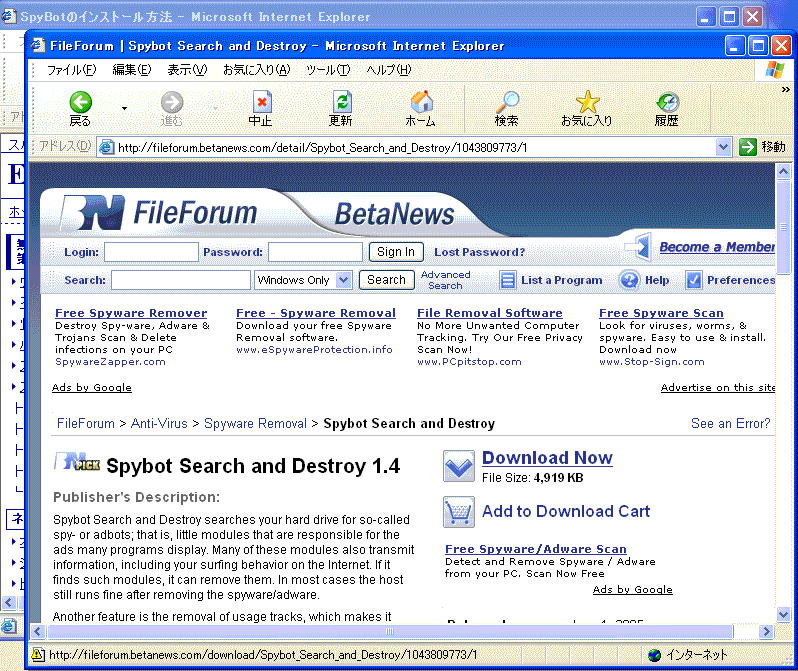Image resolution: width=798 pixels, height=671 pixels.
Task: Click the See an Error? link
Action: [x=730, y=424]
